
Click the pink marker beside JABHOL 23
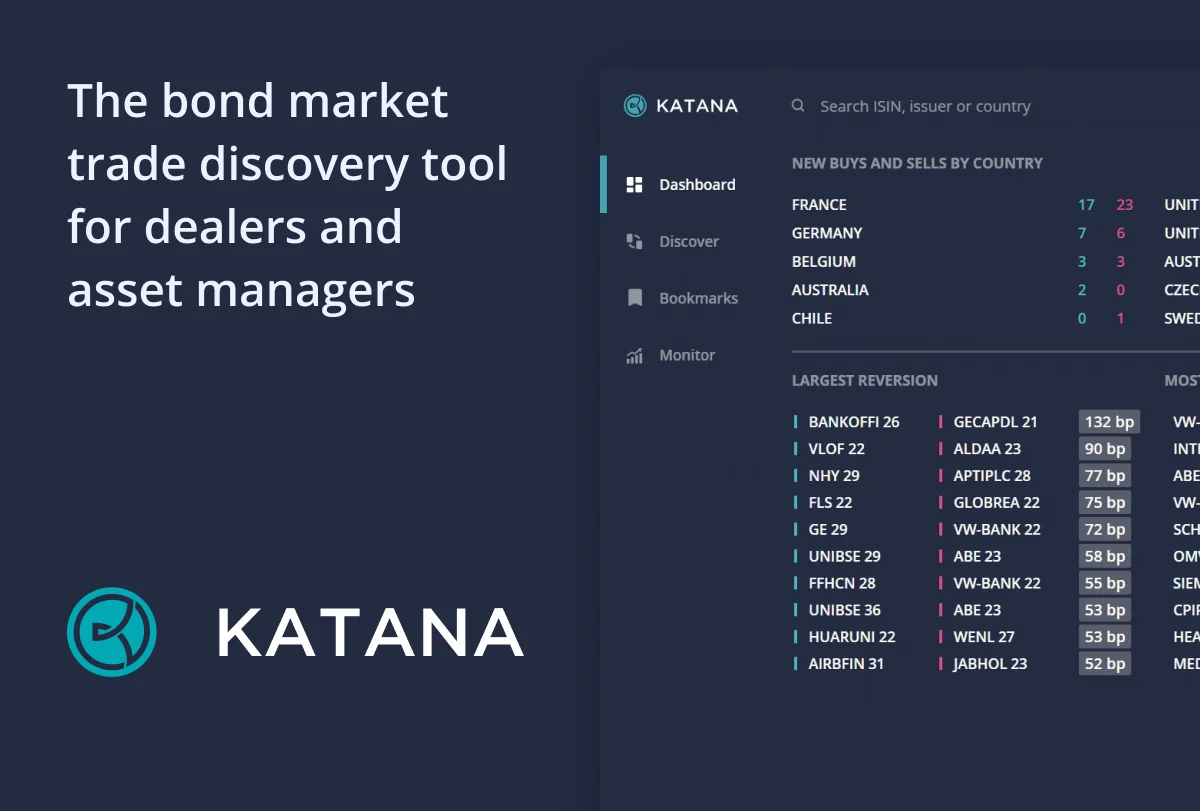[x=942, y=663]
